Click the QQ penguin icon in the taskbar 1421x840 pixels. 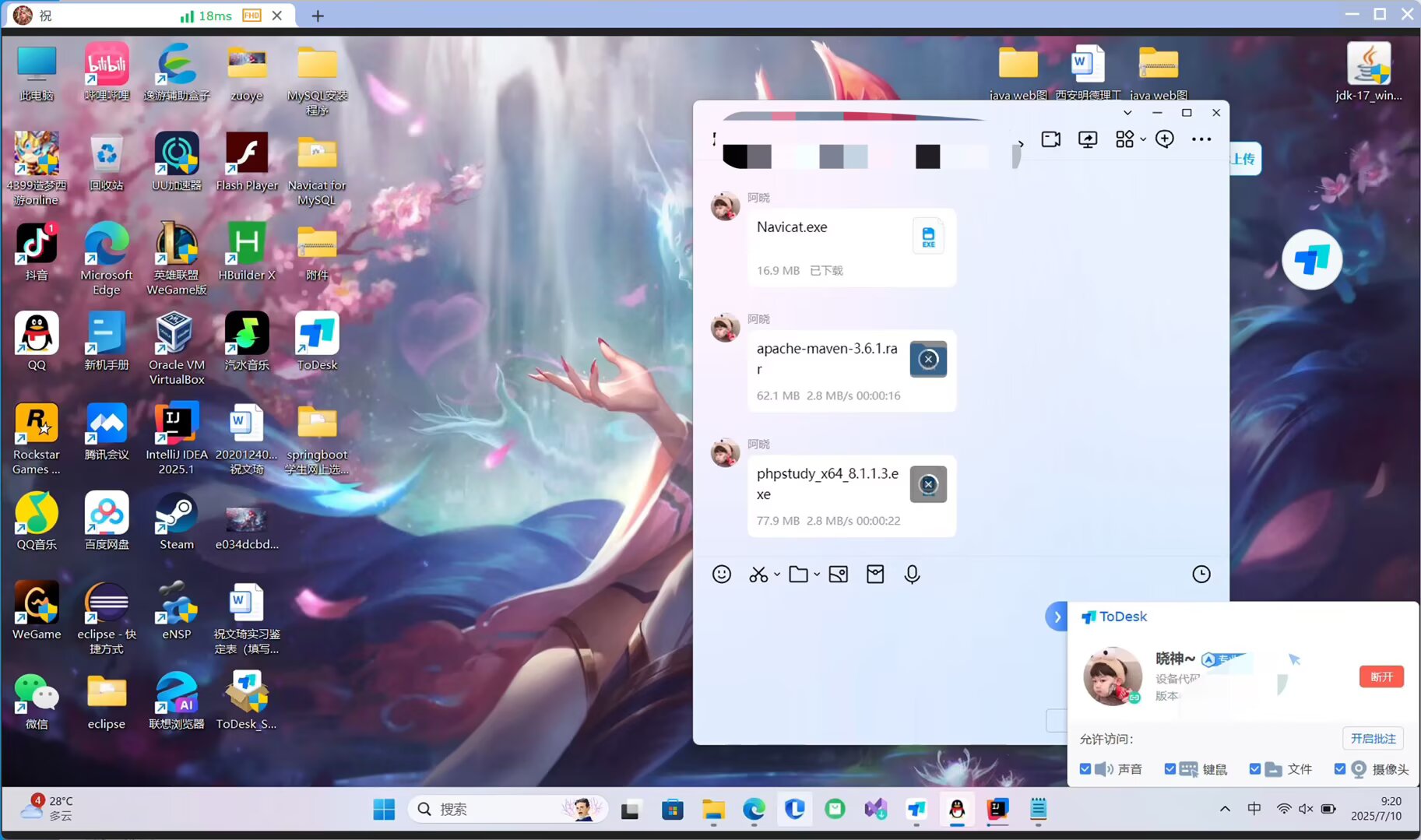[x=957, y=810]
